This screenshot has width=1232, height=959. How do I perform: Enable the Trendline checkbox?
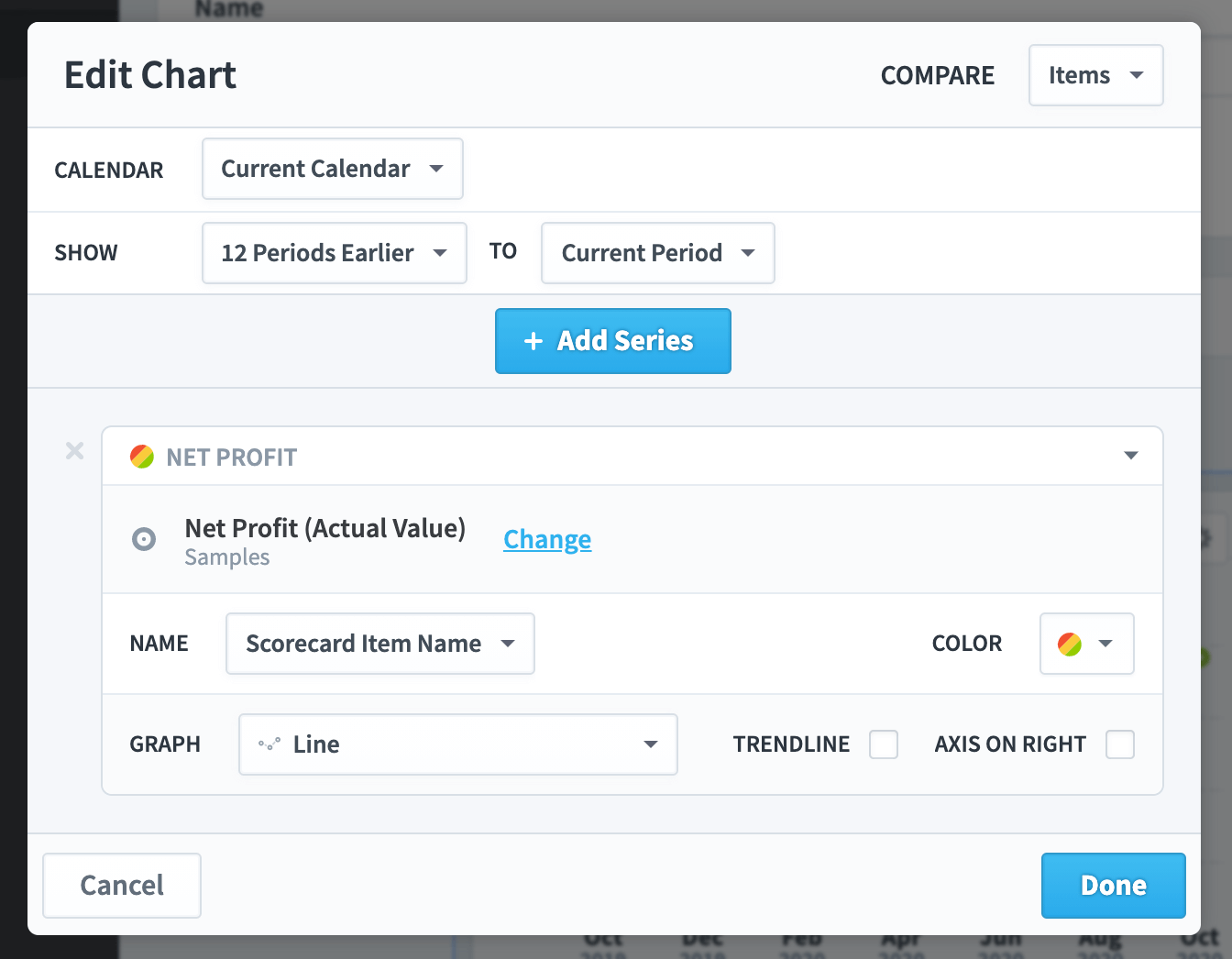(884, 744)
